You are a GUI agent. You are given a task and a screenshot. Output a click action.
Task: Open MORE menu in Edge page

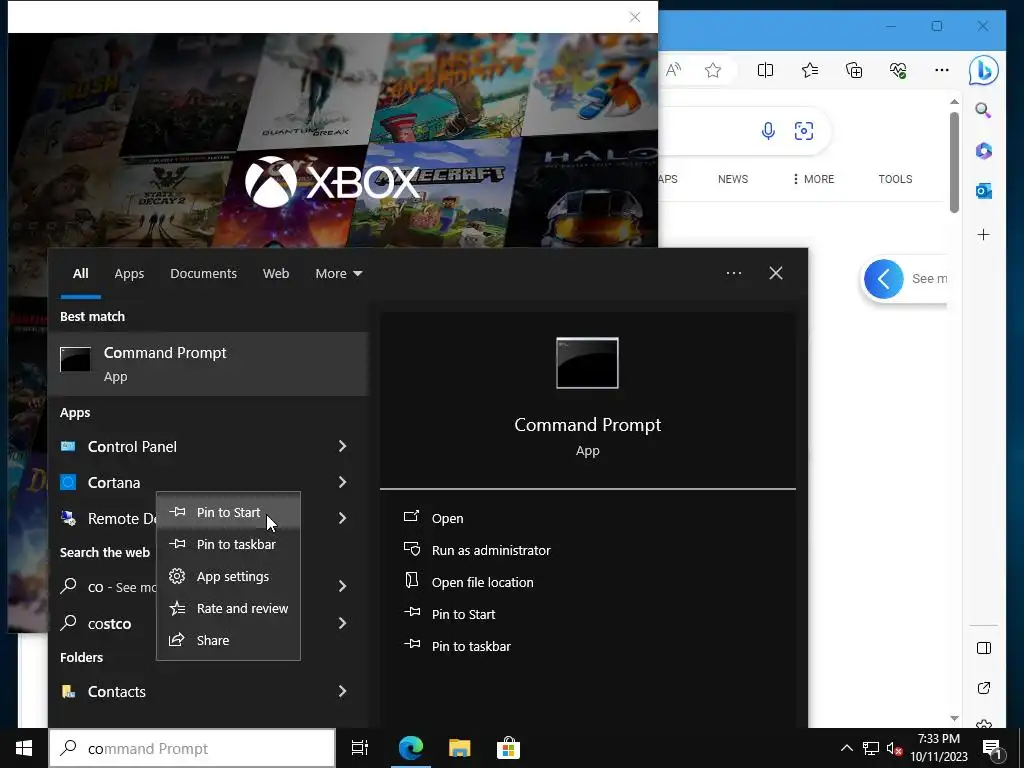point(814,179)
